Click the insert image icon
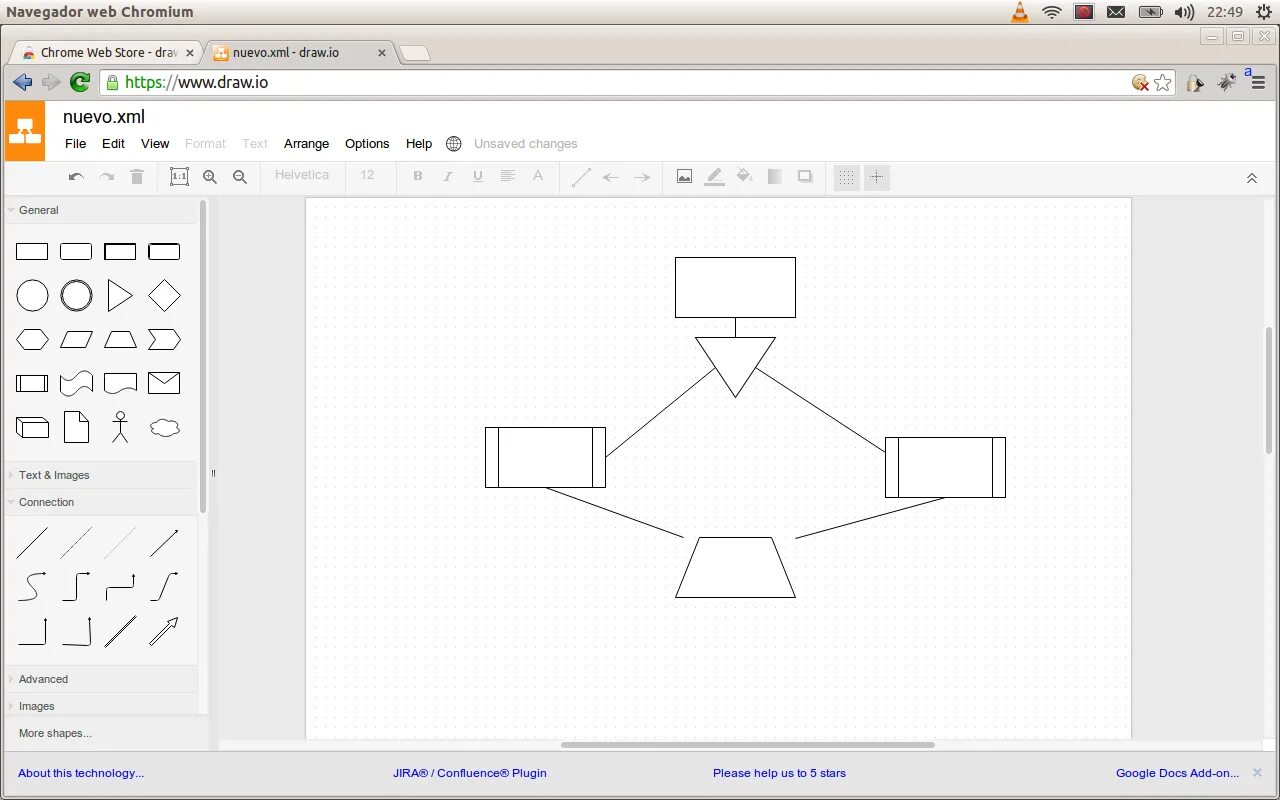This screenshot has width=1280, height=800. (x=684, y=177)
